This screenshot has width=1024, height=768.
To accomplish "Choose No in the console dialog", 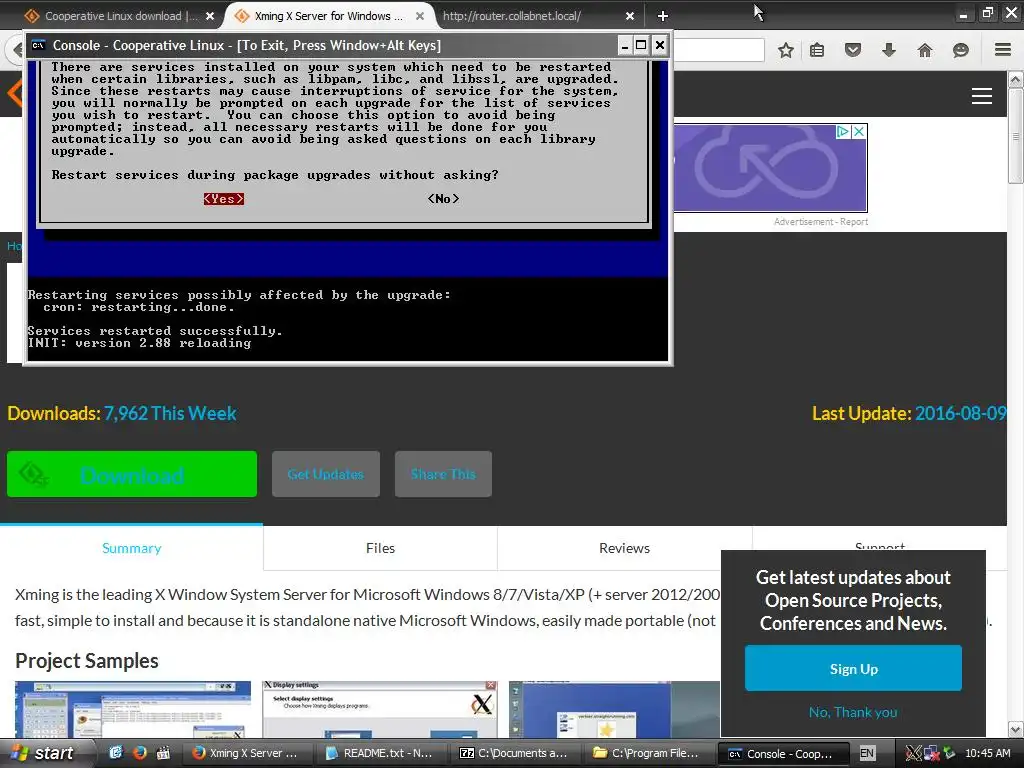I will (x=443, y=199).
